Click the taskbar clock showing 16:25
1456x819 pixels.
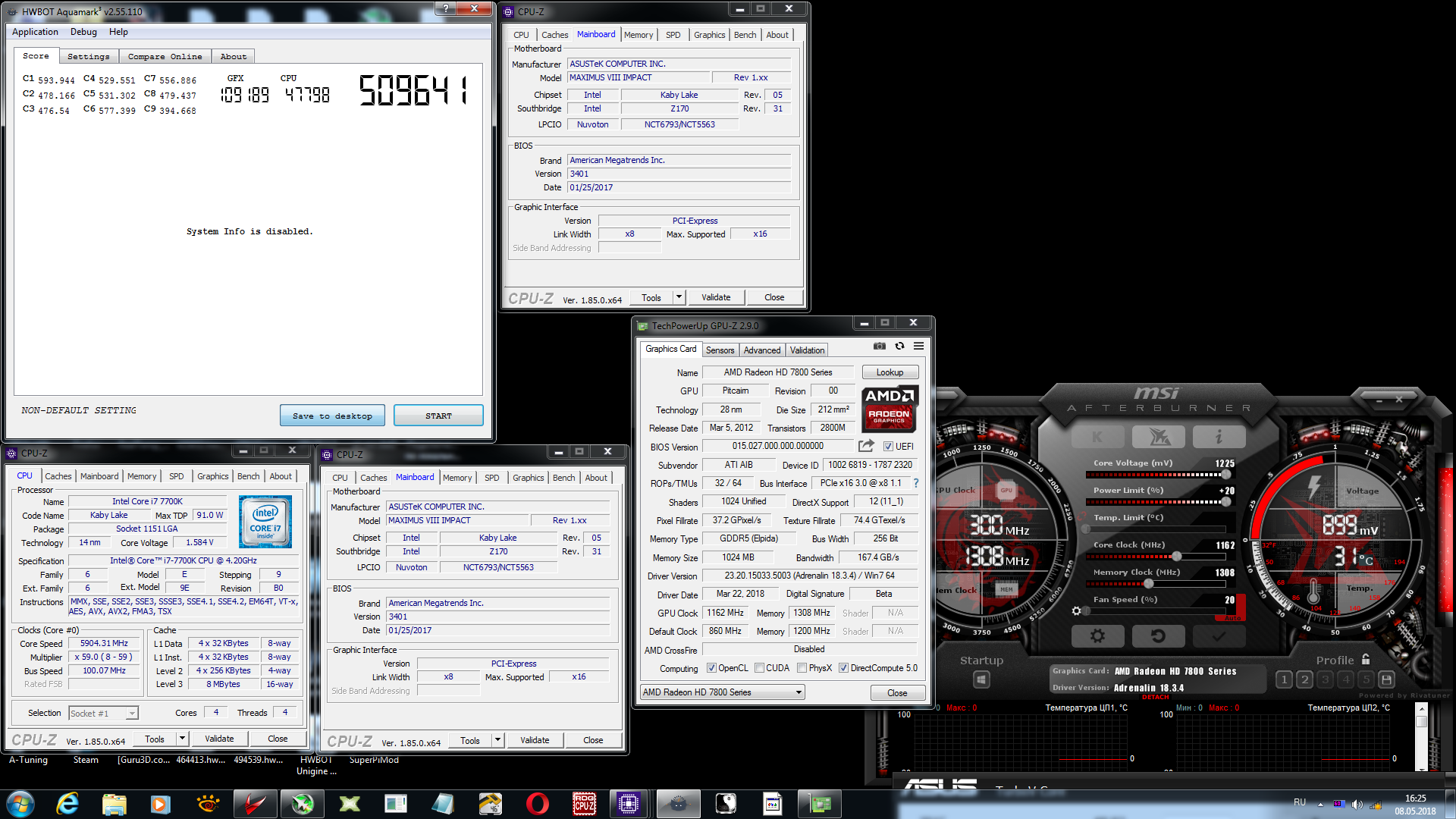(x=1415, y=799)
